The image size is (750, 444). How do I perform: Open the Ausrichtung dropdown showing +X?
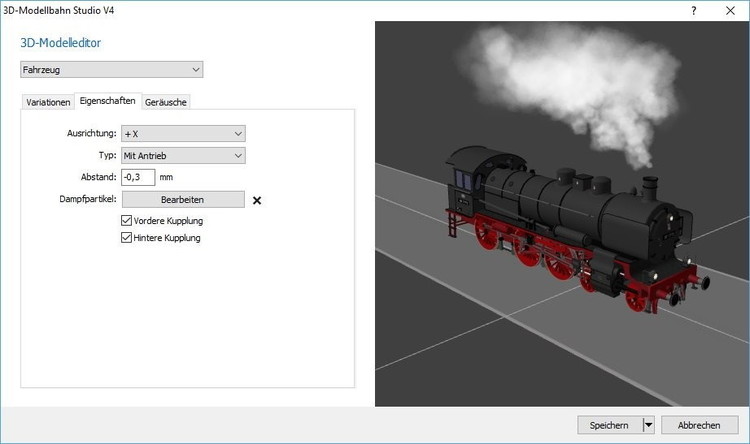182,133
